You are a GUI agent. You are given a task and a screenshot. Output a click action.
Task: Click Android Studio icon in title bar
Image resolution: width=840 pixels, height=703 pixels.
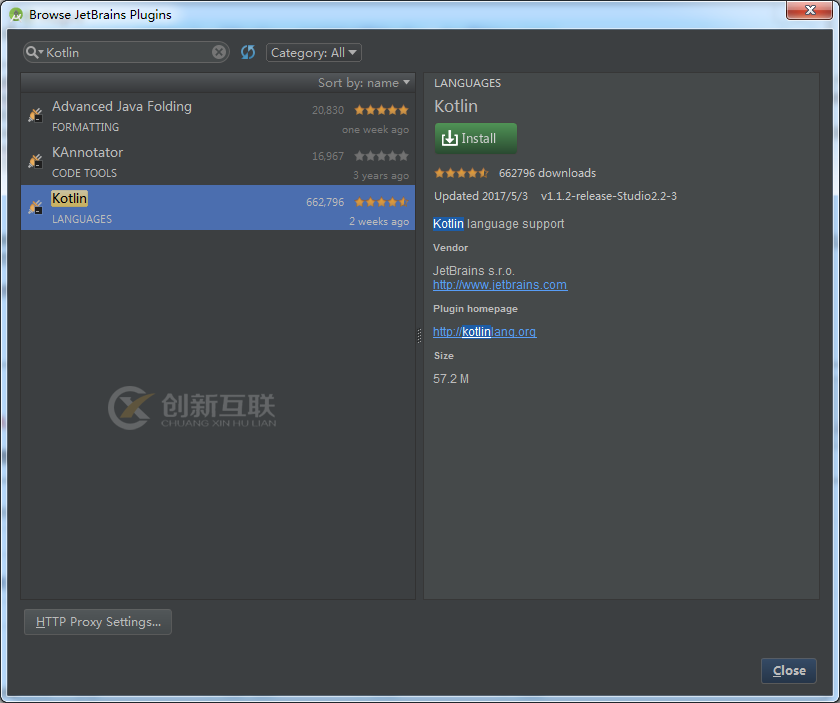pyautogui.click(x=16, y=14)
